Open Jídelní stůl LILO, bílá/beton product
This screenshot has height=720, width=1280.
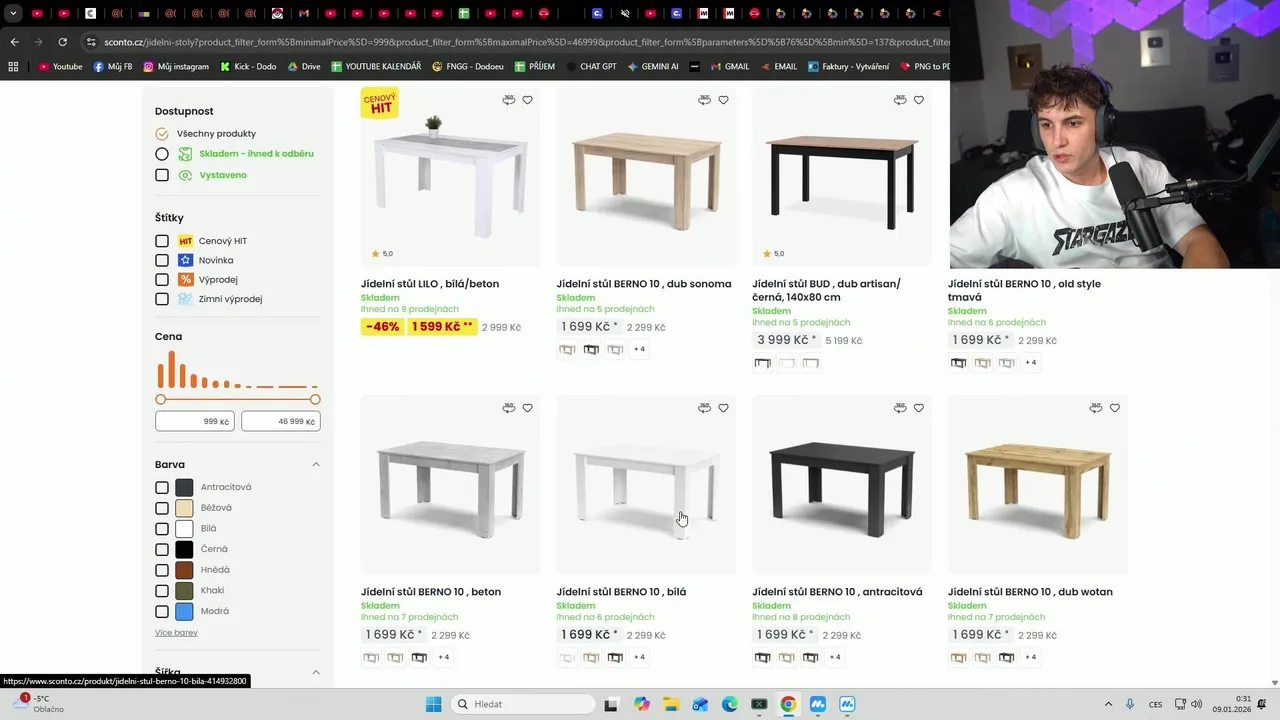point(430,284)
